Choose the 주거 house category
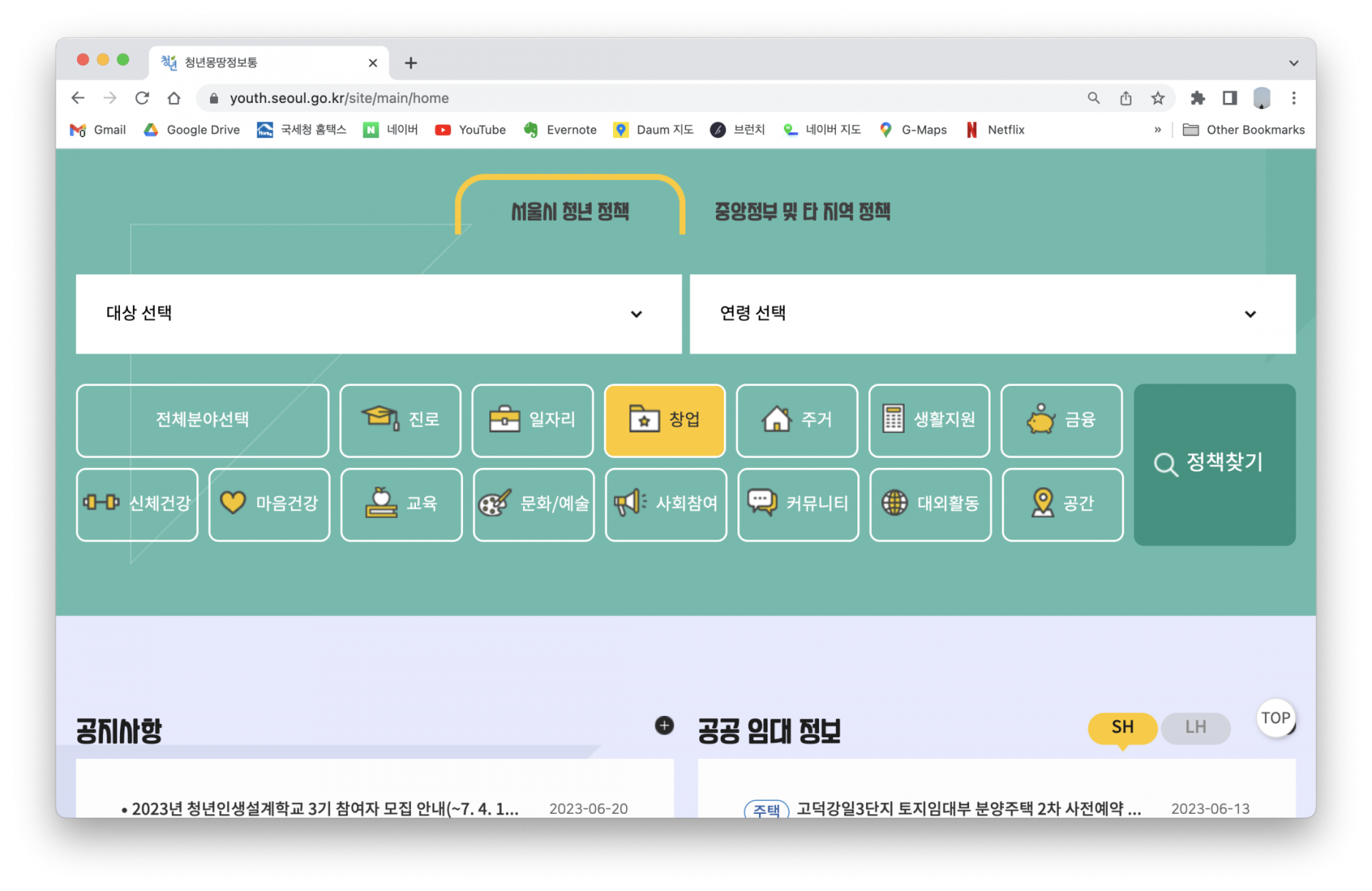Image resolution: width=1372 pixels, height=891 pixels. coord(797,420)
